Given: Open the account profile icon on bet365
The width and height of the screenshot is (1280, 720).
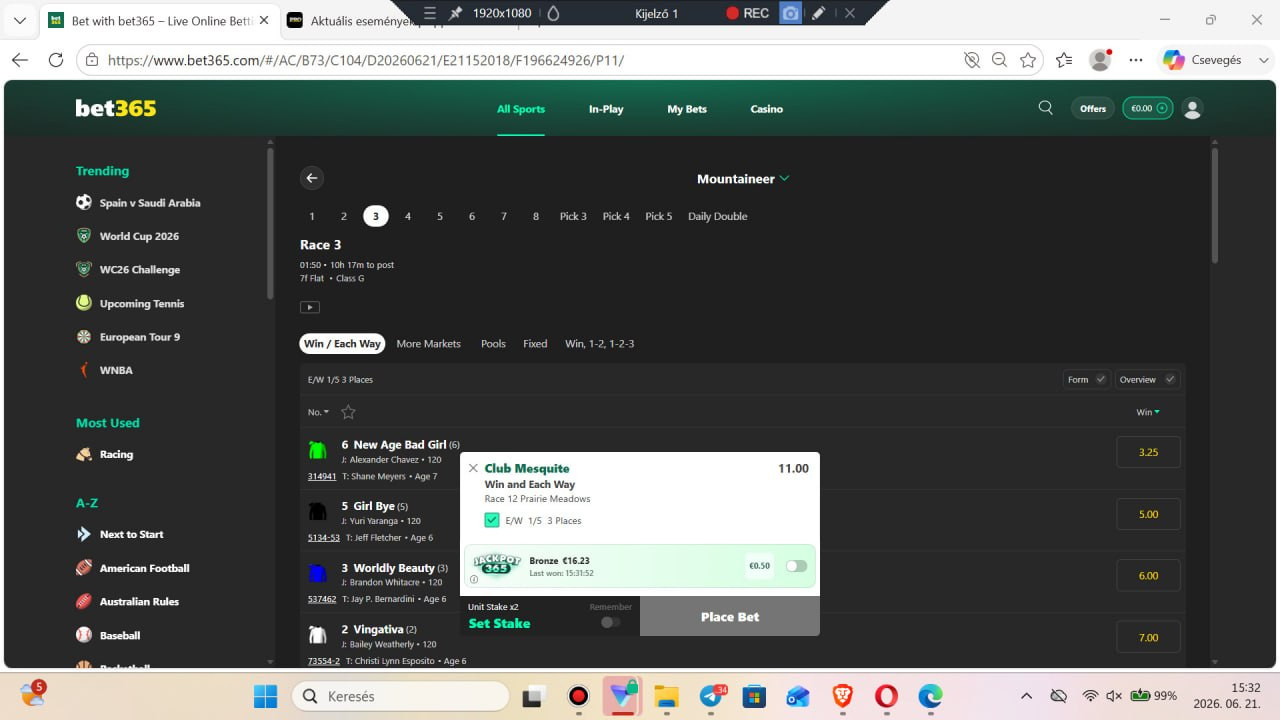Looking at the screenshot, I should tap(1192, 108).
